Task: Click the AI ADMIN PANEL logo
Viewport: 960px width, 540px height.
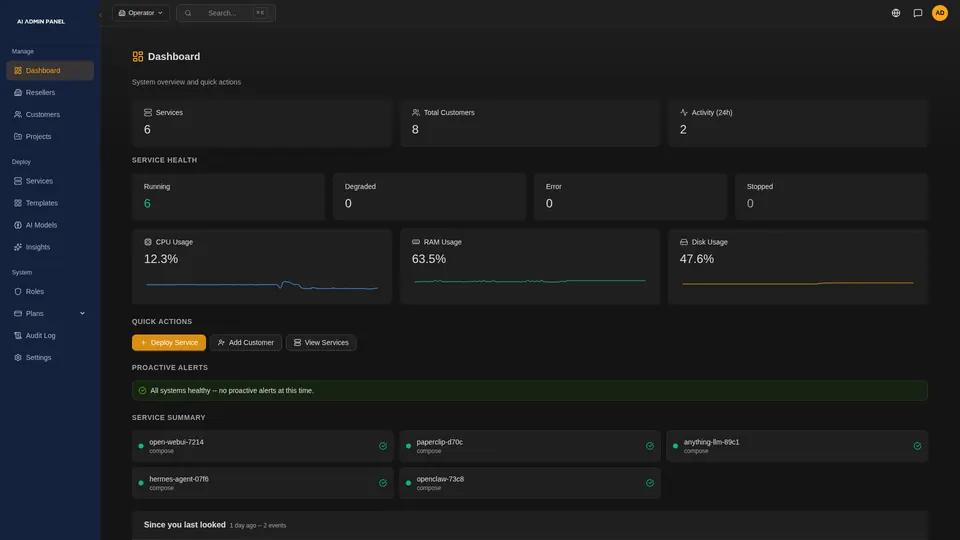Action: pyautogui.click(x=40, y=21)
